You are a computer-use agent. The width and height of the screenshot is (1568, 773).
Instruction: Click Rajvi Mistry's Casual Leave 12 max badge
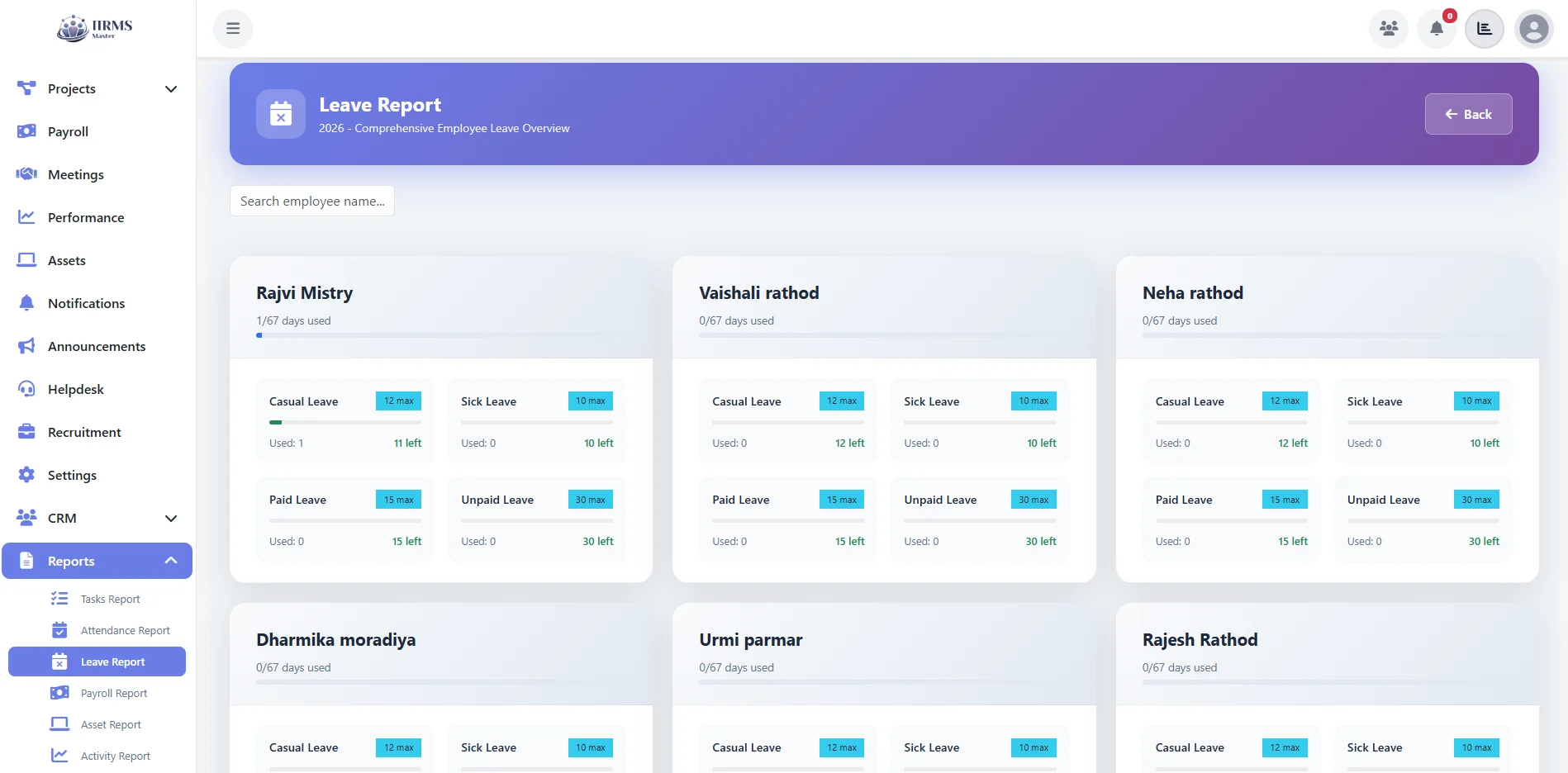coord(398,401)
